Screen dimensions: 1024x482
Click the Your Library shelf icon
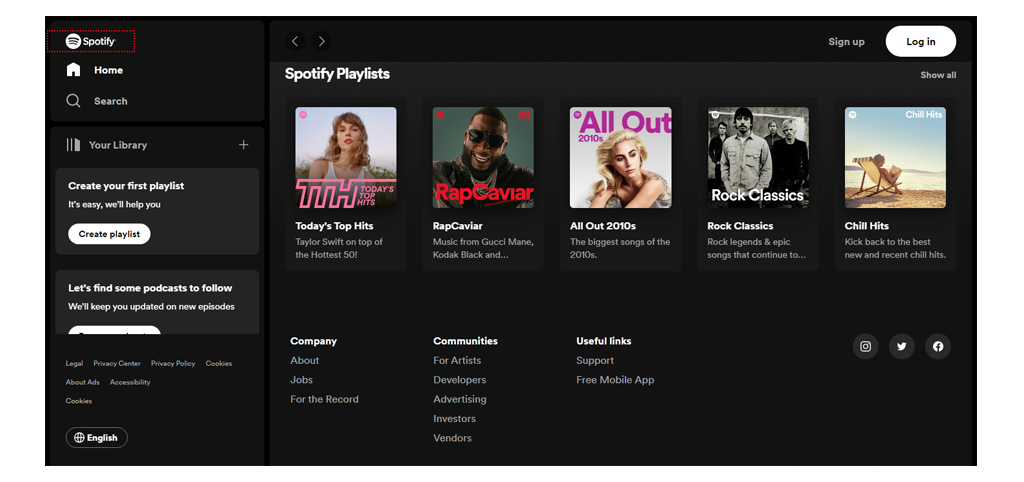tap(73, 145)
